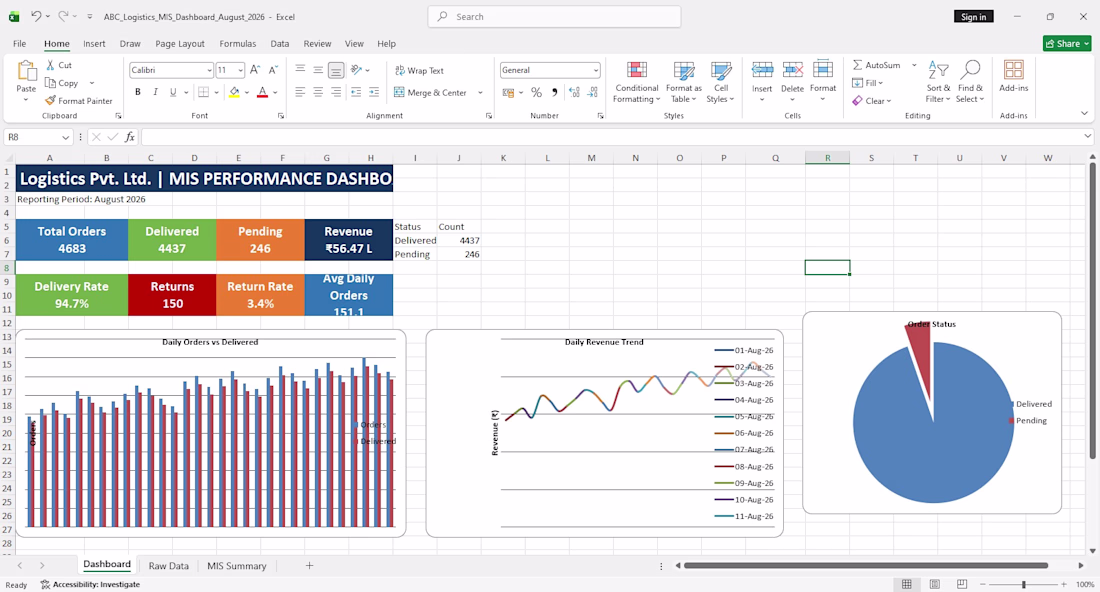The image size is (1100, 592).
Task: Click in the Search box
Action: click(554, 17)
